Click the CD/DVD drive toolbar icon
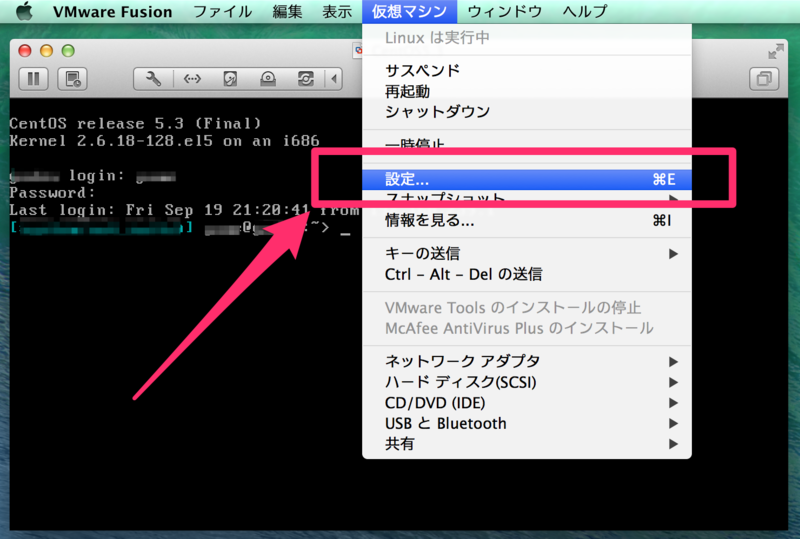The image size is (800, 539). click(268, 79)
